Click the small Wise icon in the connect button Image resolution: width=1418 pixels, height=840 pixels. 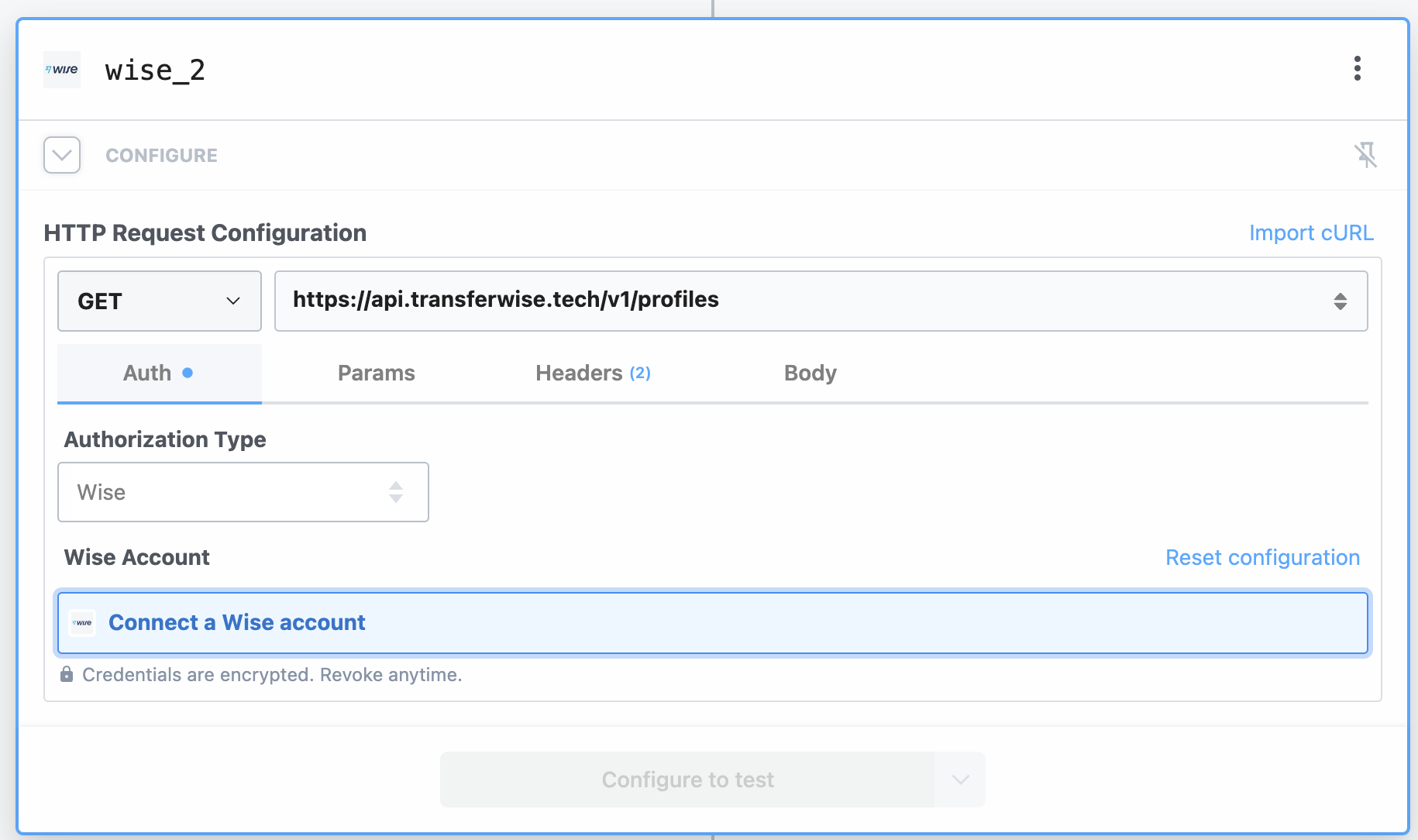click(82, 622)
